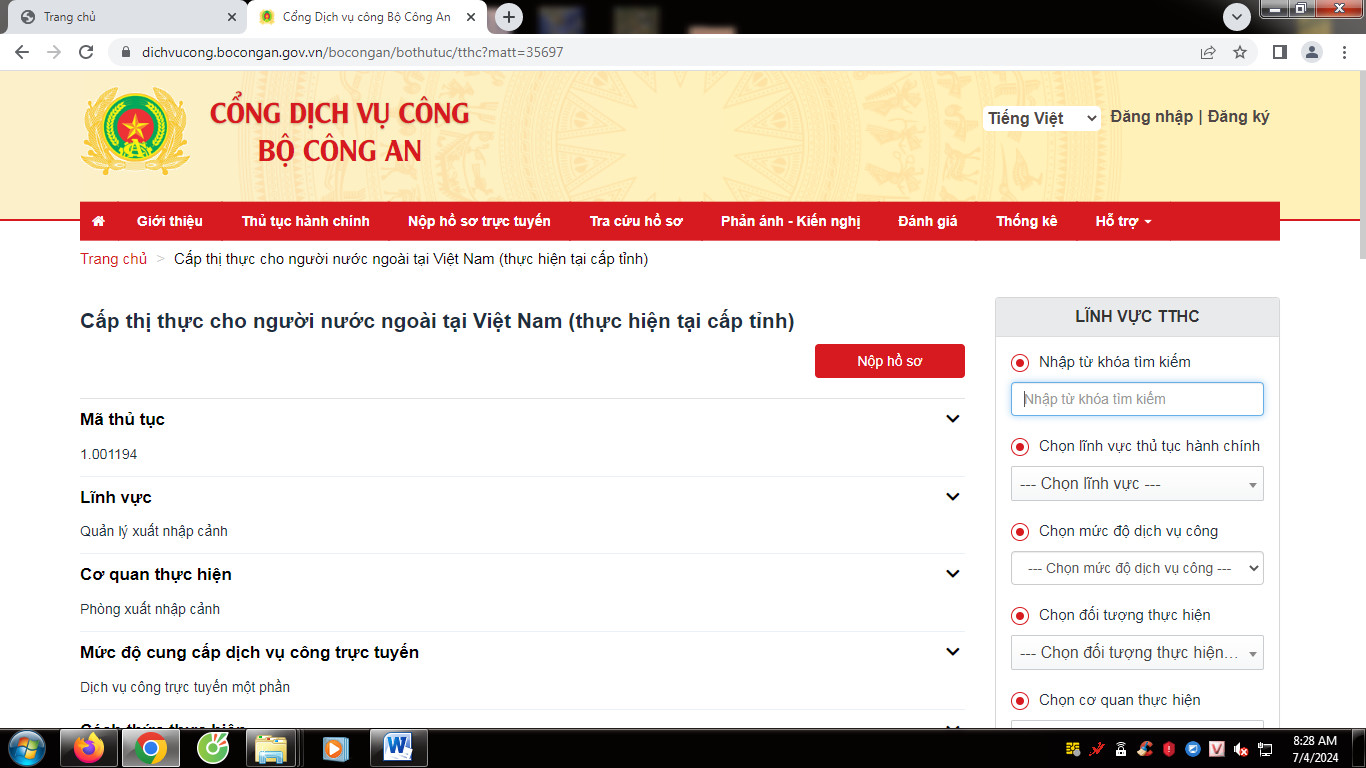The width and height of the screenshot is (1366, 768).
Task: Collapse the Mã thủ tục section chevron
Action: pos(953,419)
